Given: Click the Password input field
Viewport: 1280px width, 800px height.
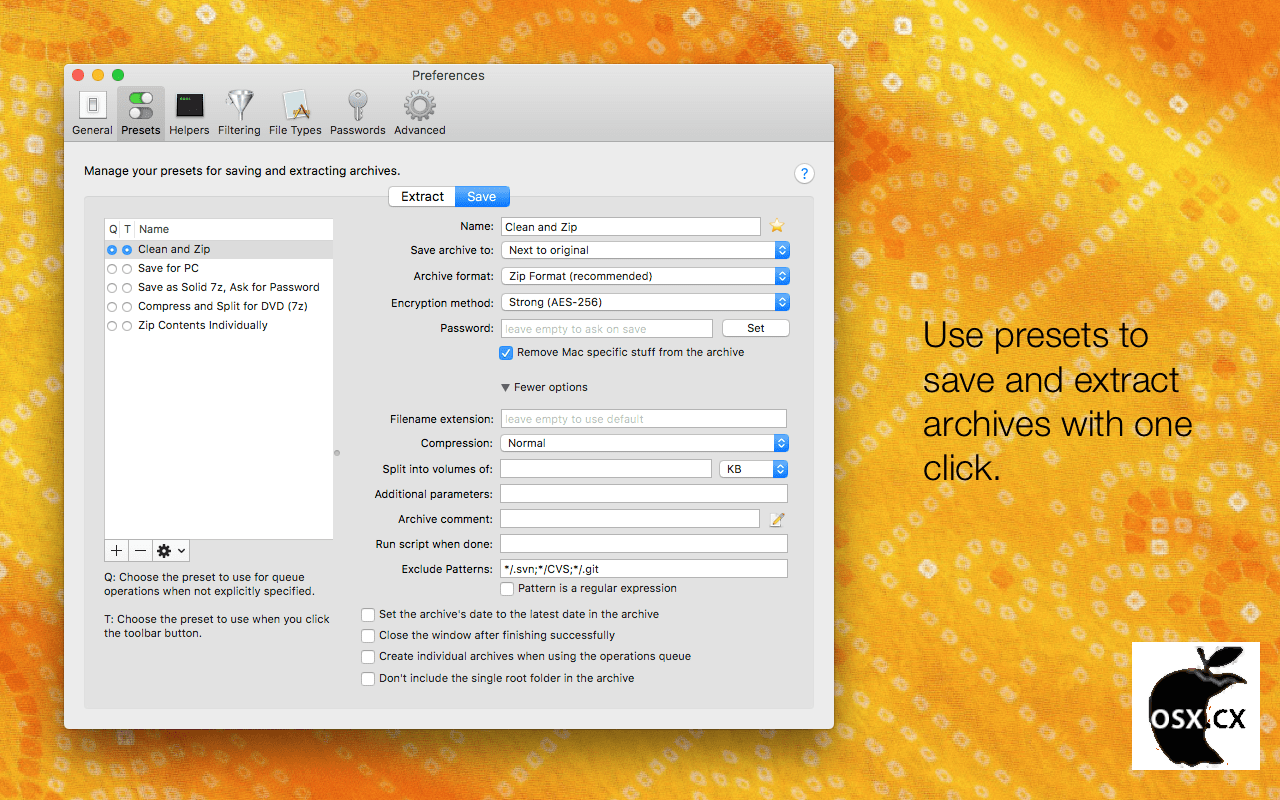Looking at the screenshot, I should [607, 329].
